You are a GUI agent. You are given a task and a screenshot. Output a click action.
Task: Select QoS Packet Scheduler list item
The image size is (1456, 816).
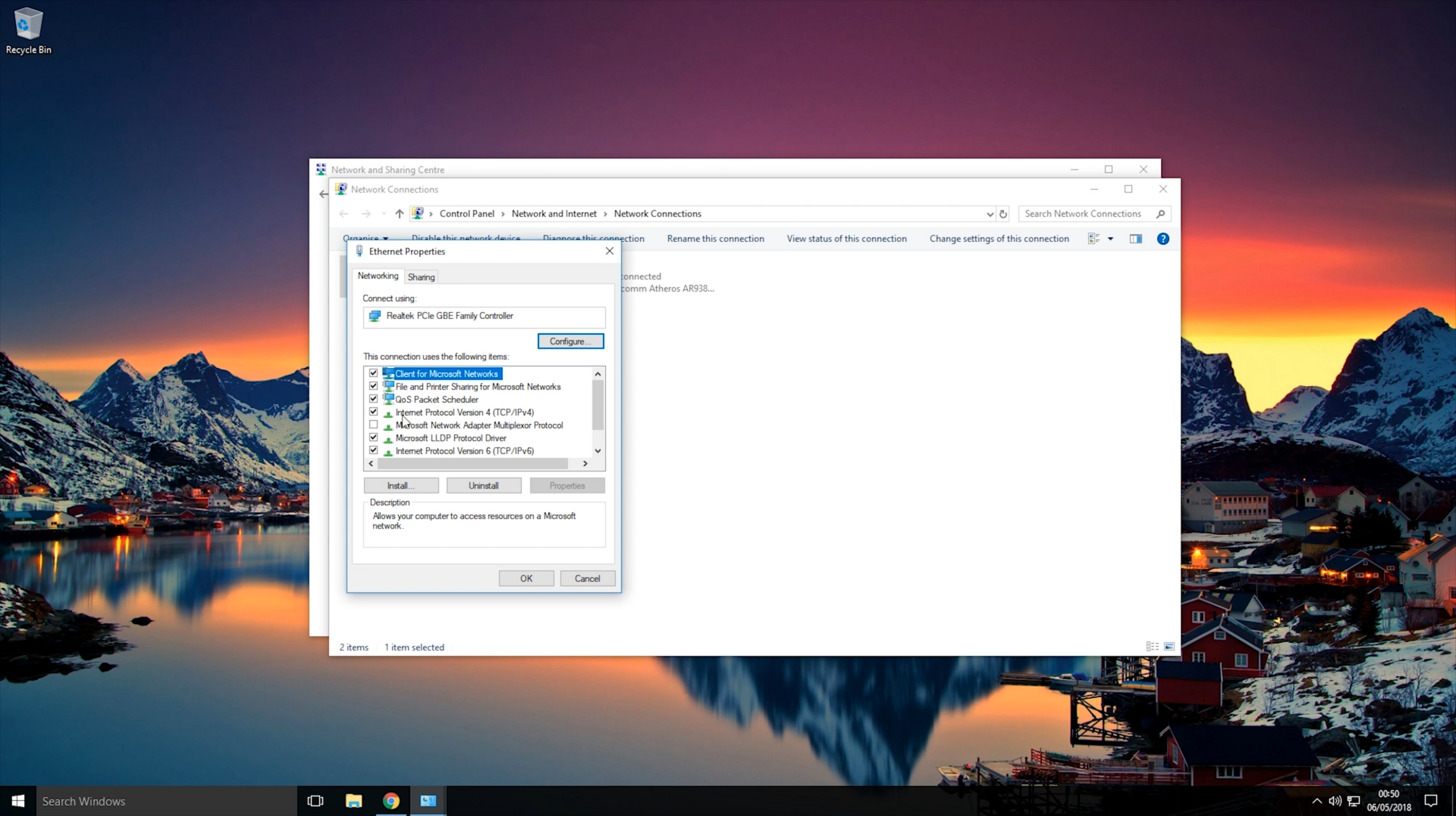click(436, 399)
